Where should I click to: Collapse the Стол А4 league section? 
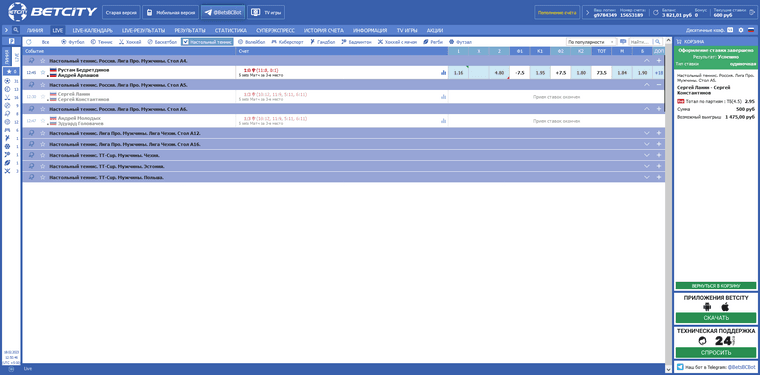[x=647, y=61]
